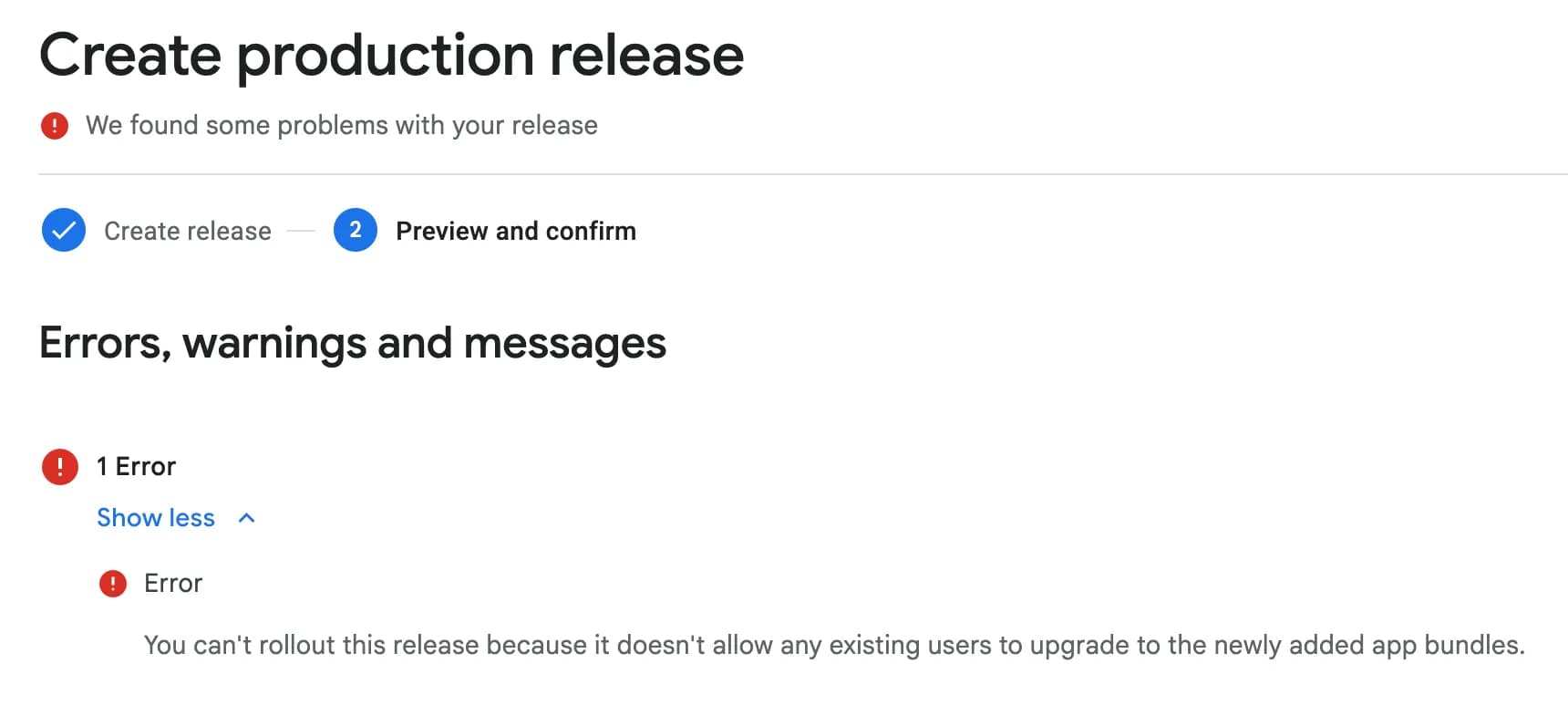Toggle visibility of the error message details
This screenshot has width=1568, height=726.
[176, 517]
